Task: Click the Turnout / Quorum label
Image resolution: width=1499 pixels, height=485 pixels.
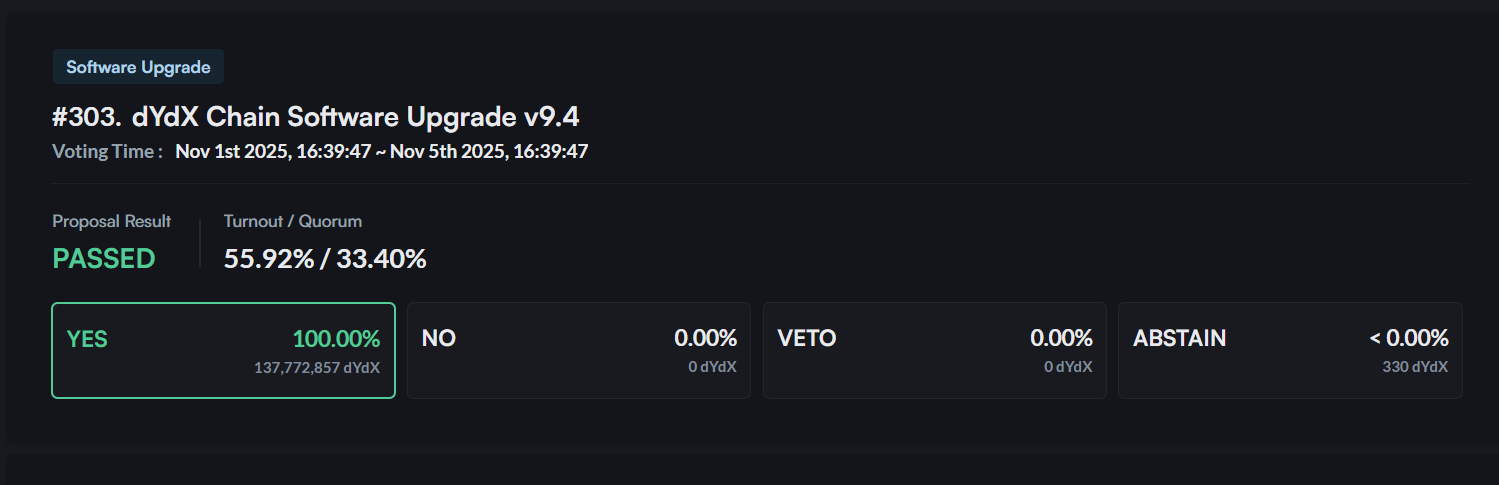Action: point(293,221)
